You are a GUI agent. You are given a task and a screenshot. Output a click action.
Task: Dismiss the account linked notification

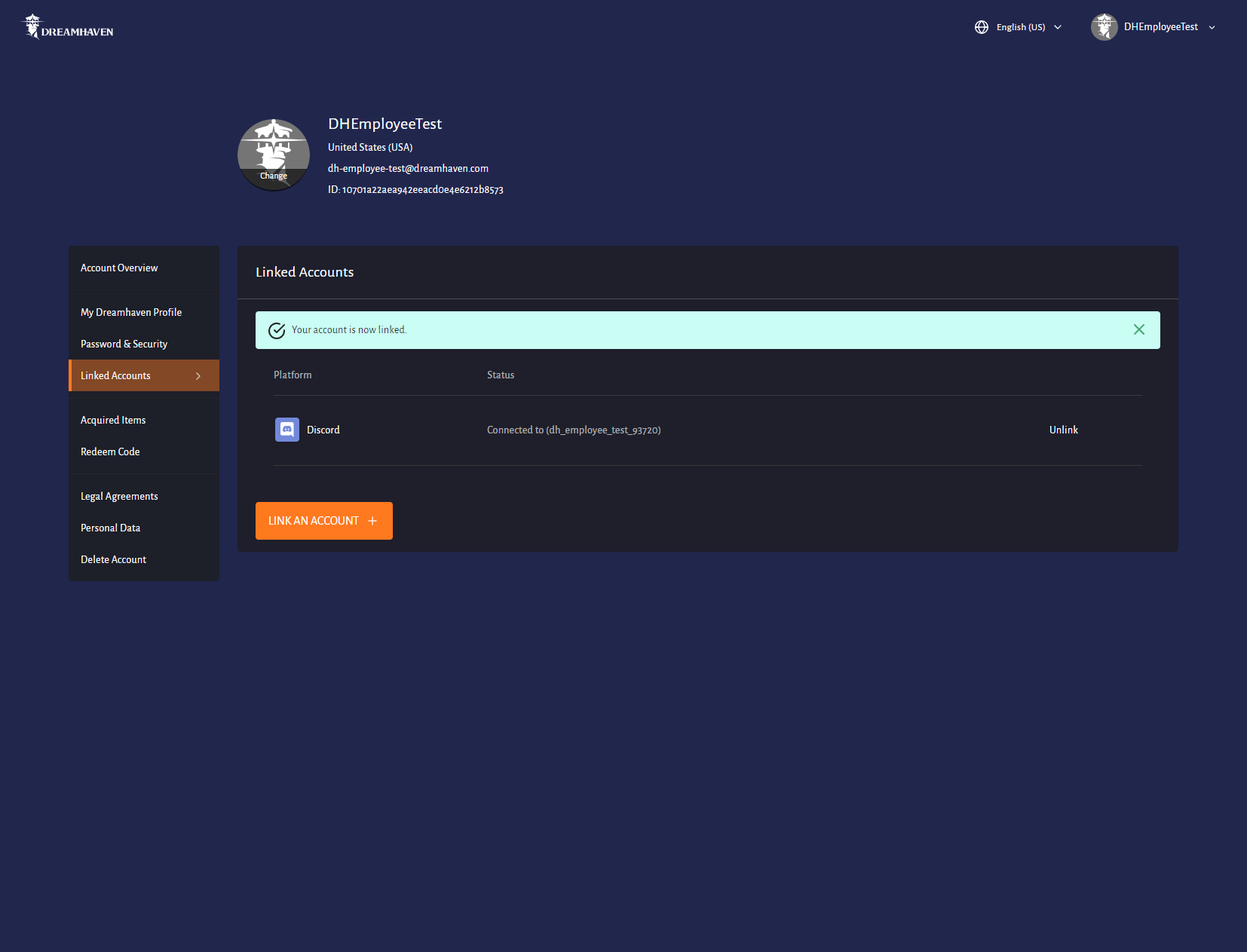(1139, 329)
